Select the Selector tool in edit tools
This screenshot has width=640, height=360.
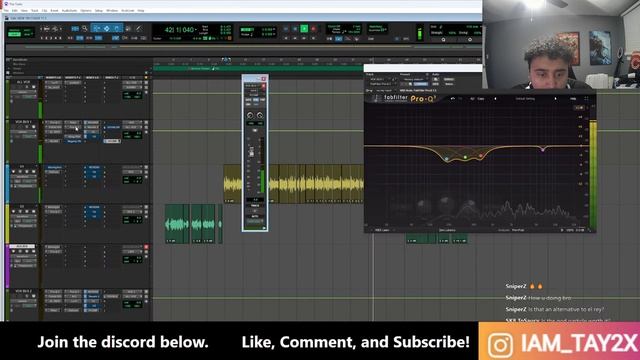coord(107,29)
